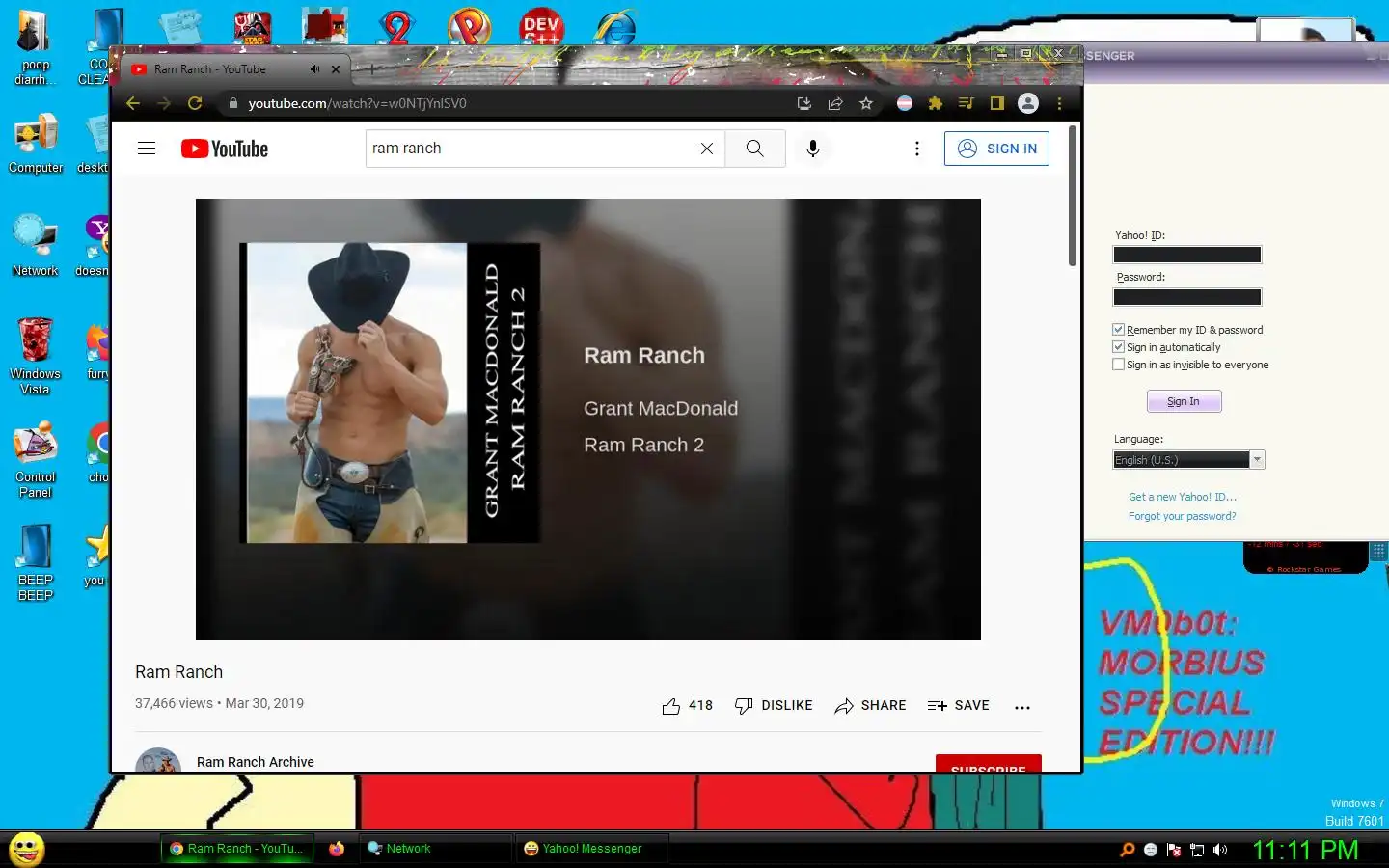The image size is (1389, 868).
Task: Open the smiley Start button
Action: [x=27, y=849]
